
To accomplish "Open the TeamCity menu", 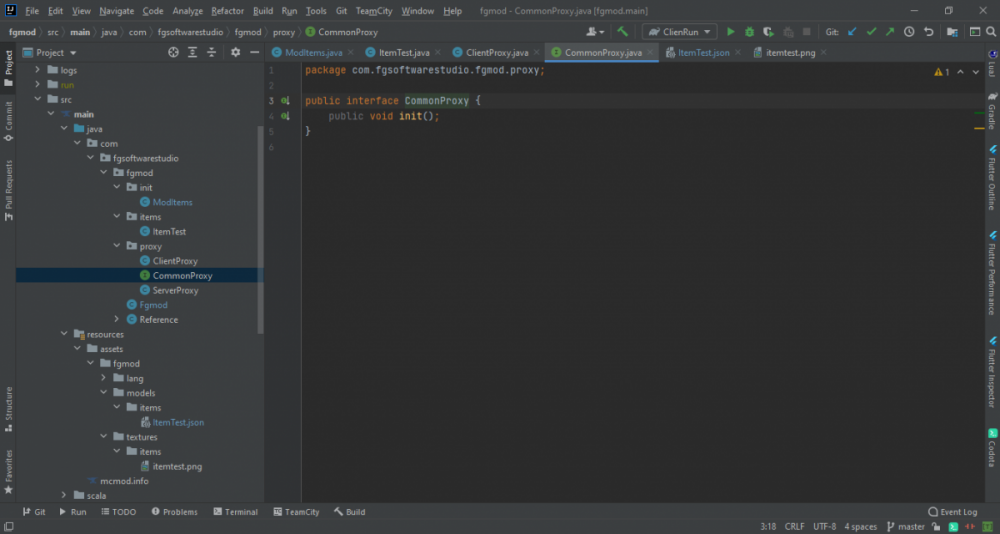I will 374,11.
